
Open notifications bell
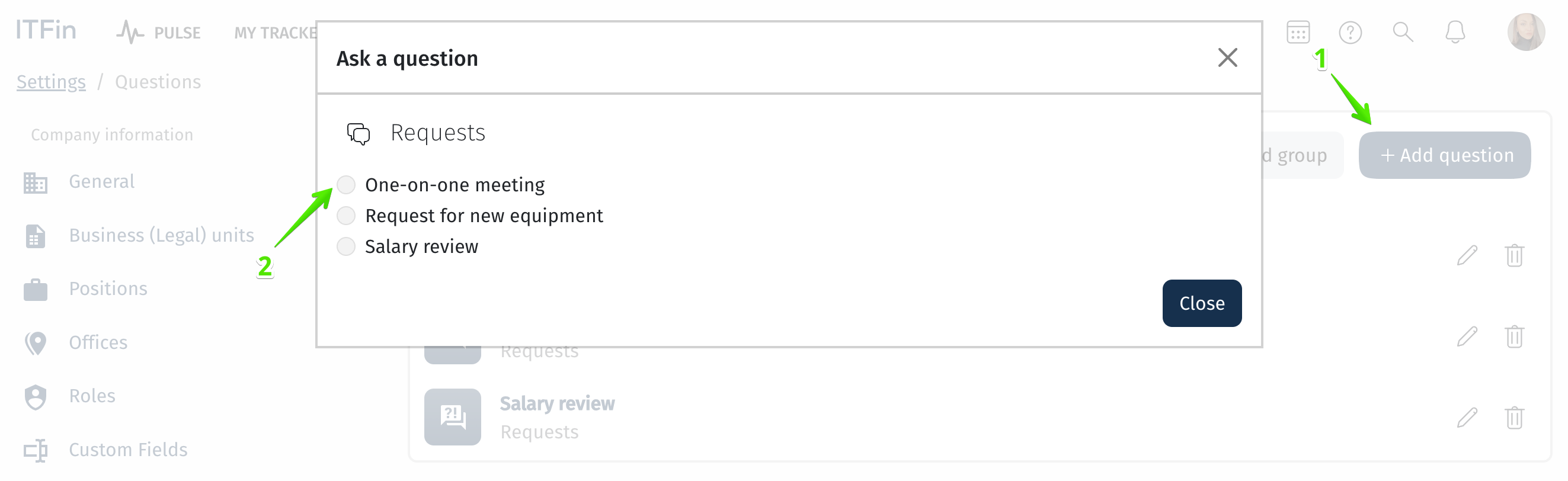click(x=1455, y=31)
